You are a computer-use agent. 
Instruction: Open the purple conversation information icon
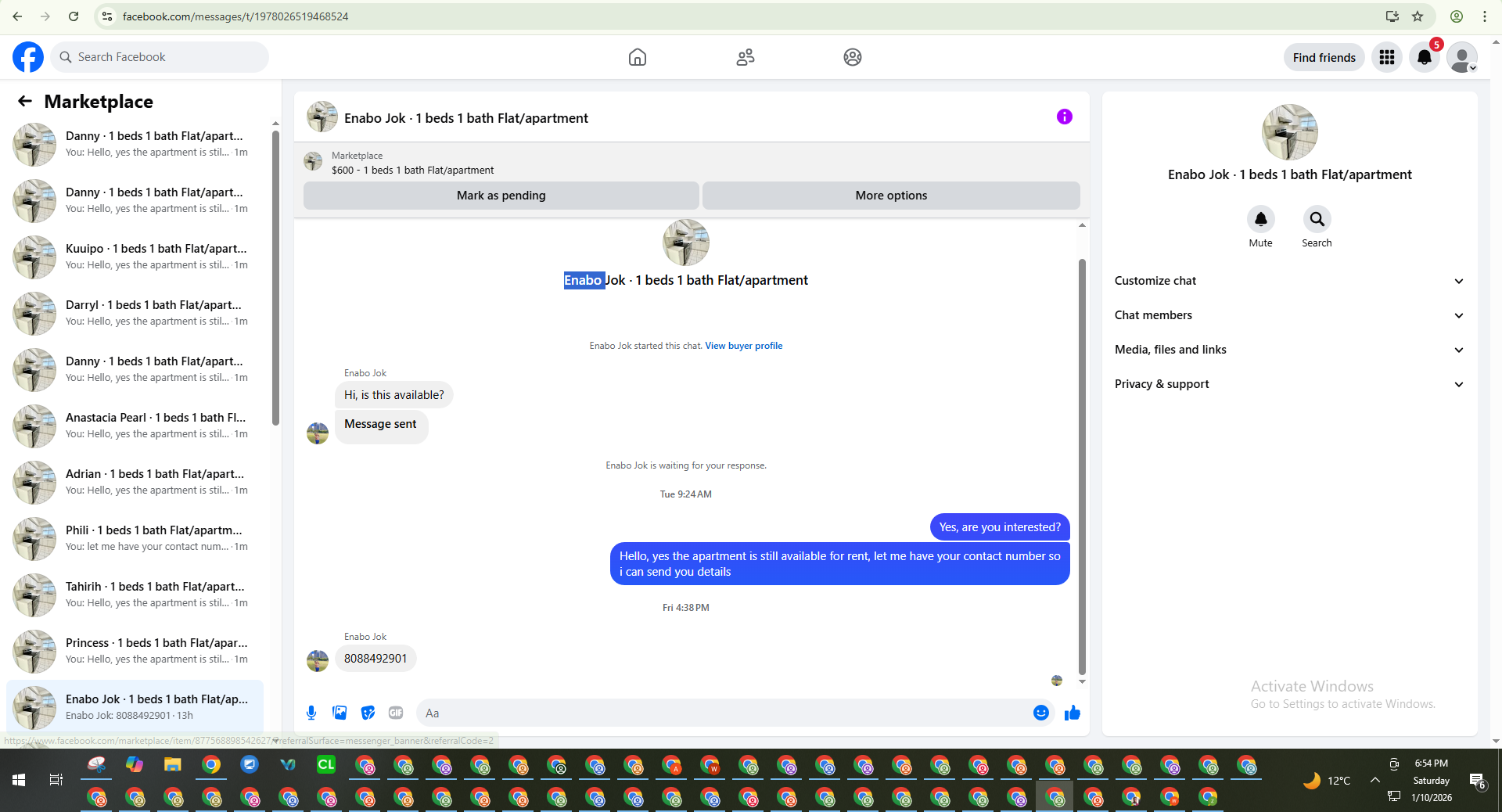pos(1065,117)
